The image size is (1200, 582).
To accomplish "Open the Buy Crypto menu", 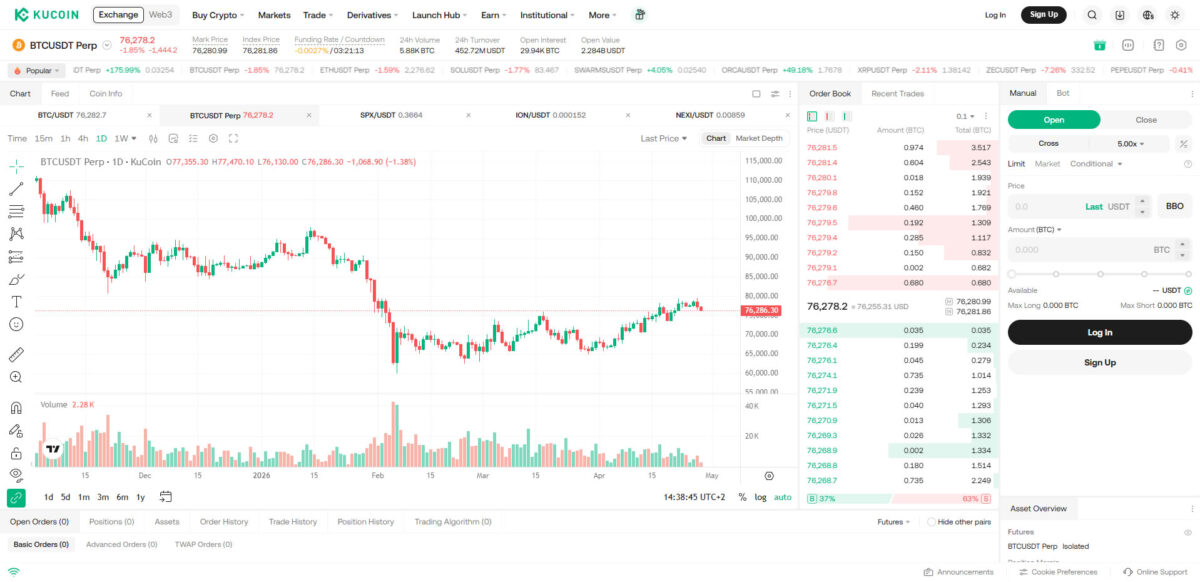I will 217,15.
